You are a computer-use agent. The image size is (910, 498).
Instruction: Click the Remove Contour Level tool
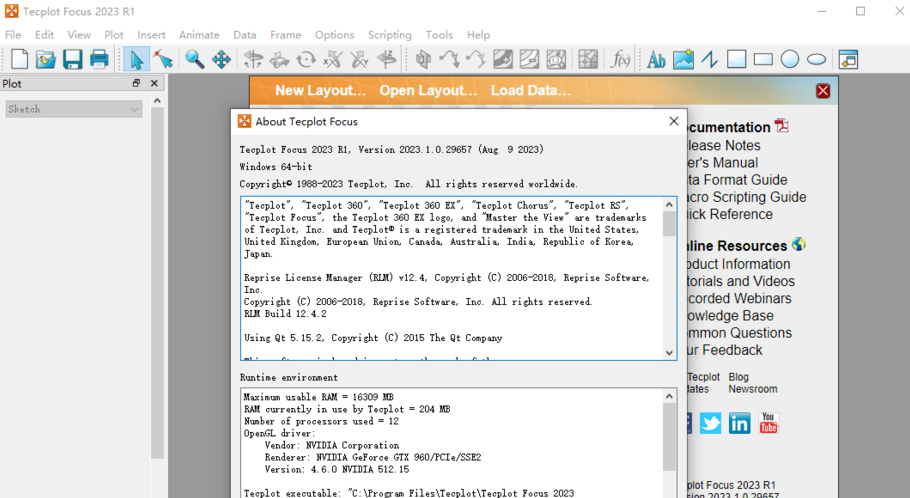529,59
